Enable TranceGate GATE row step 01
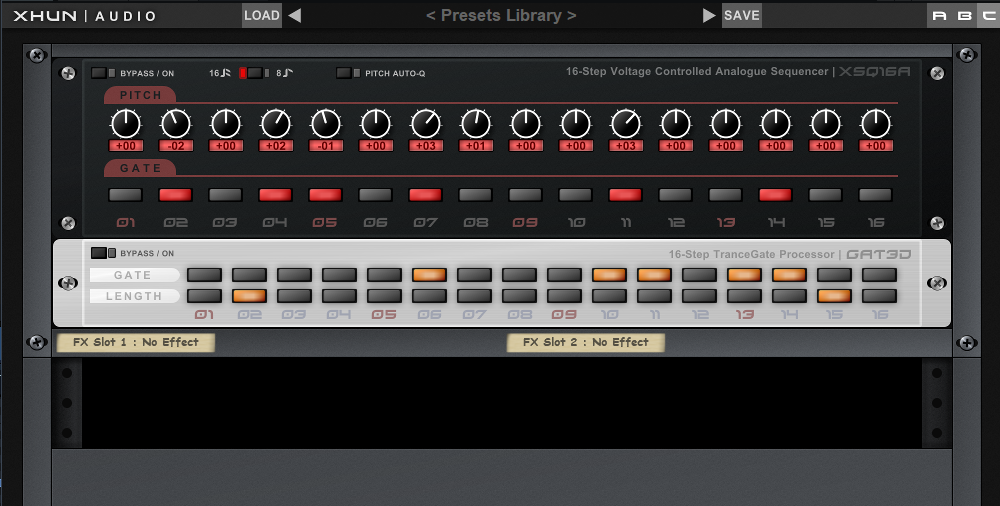 pos(204,275)
